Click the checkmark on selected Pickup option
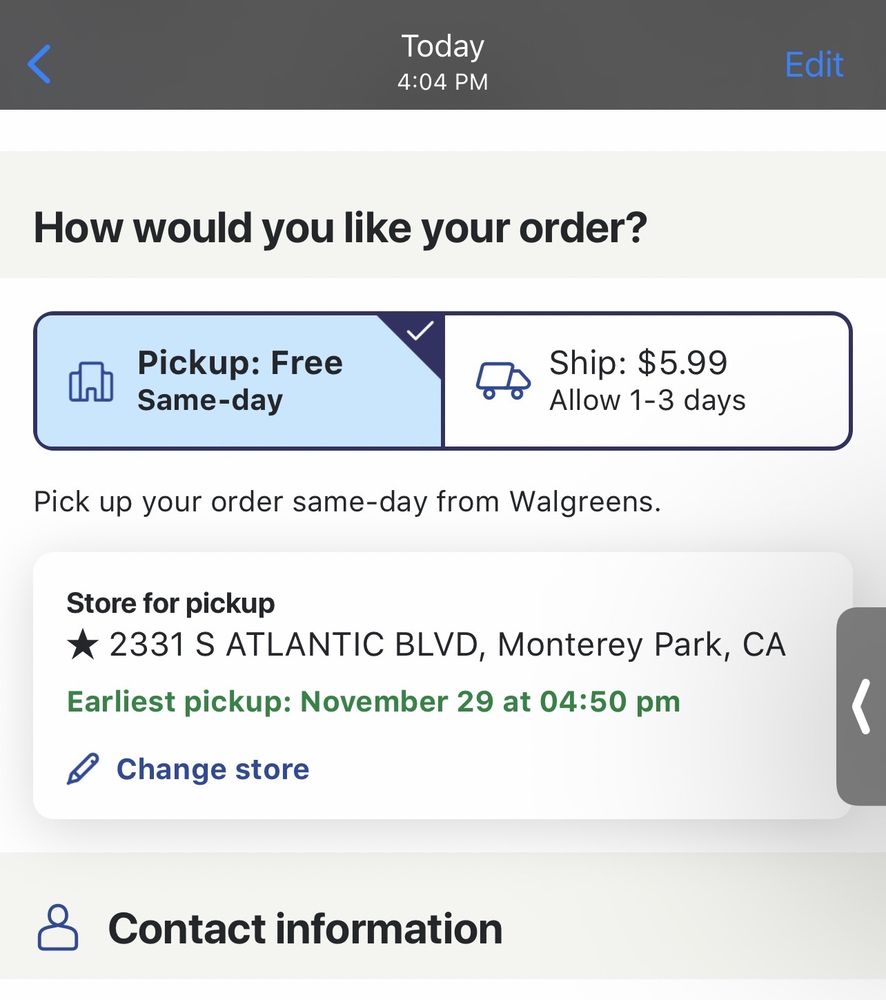 coord(420,331)
